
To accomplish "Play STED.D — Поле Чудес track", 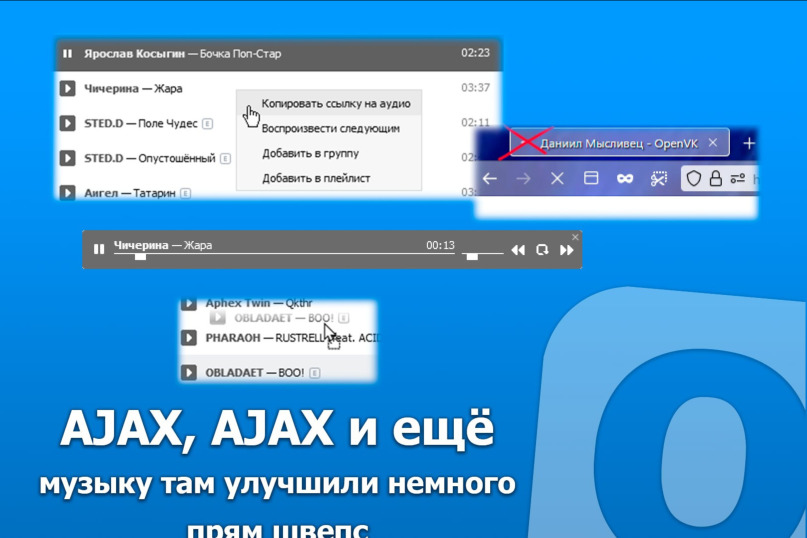I will click(67, 124).
